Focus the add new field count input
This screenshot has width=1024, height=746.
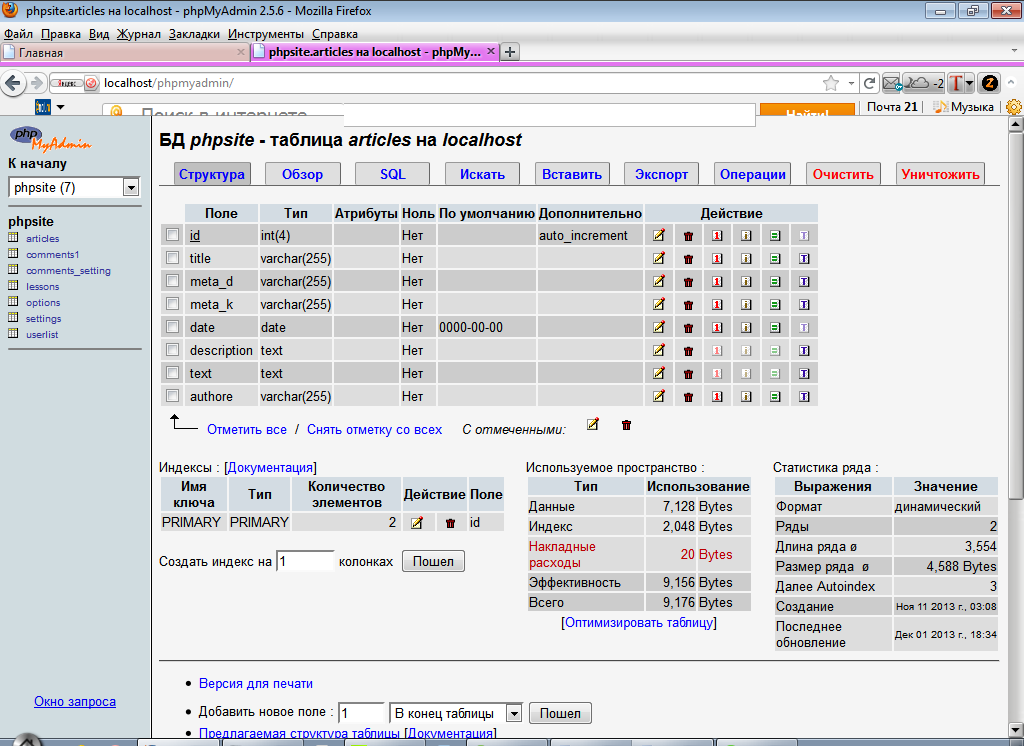[x=361, y=713]
